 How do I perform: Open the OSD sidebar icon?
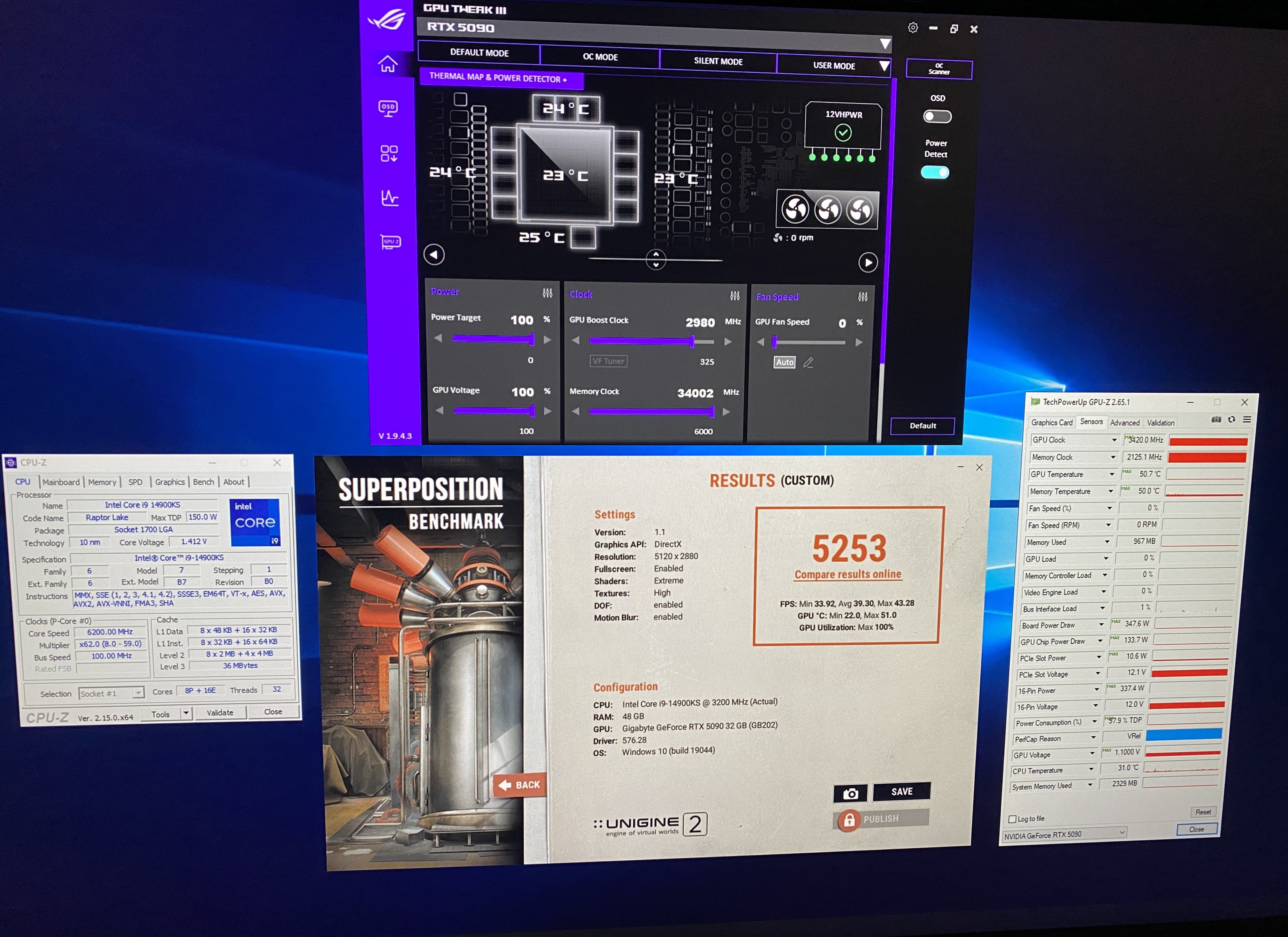point(388,108)
